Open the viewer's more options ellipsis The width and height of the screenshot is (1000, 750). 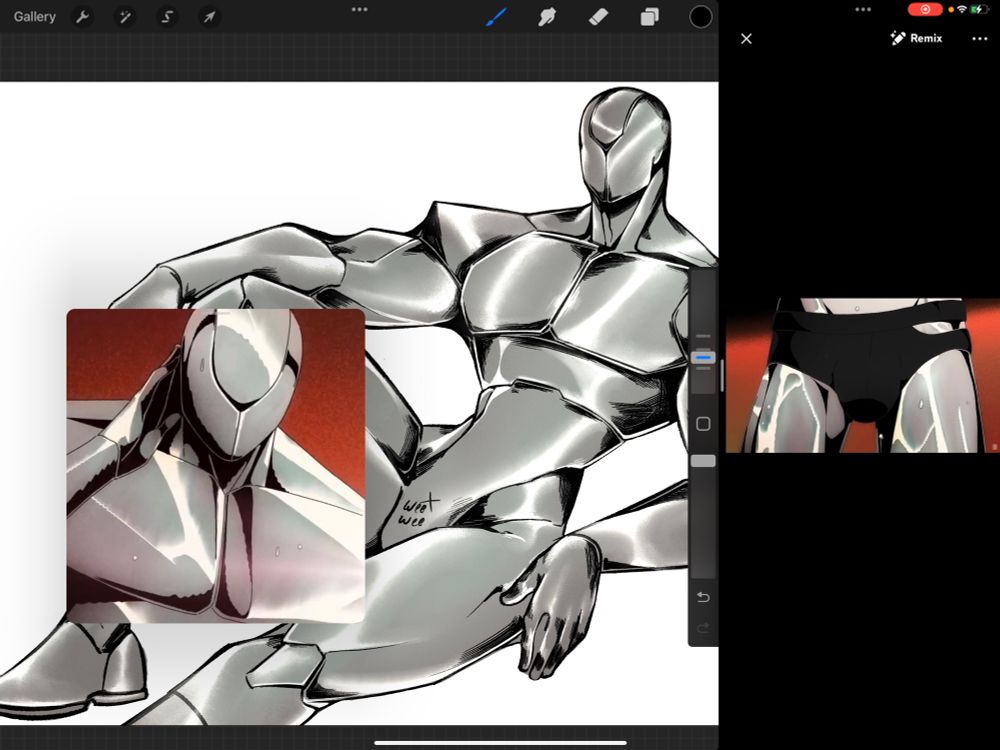tap(980, 39)
